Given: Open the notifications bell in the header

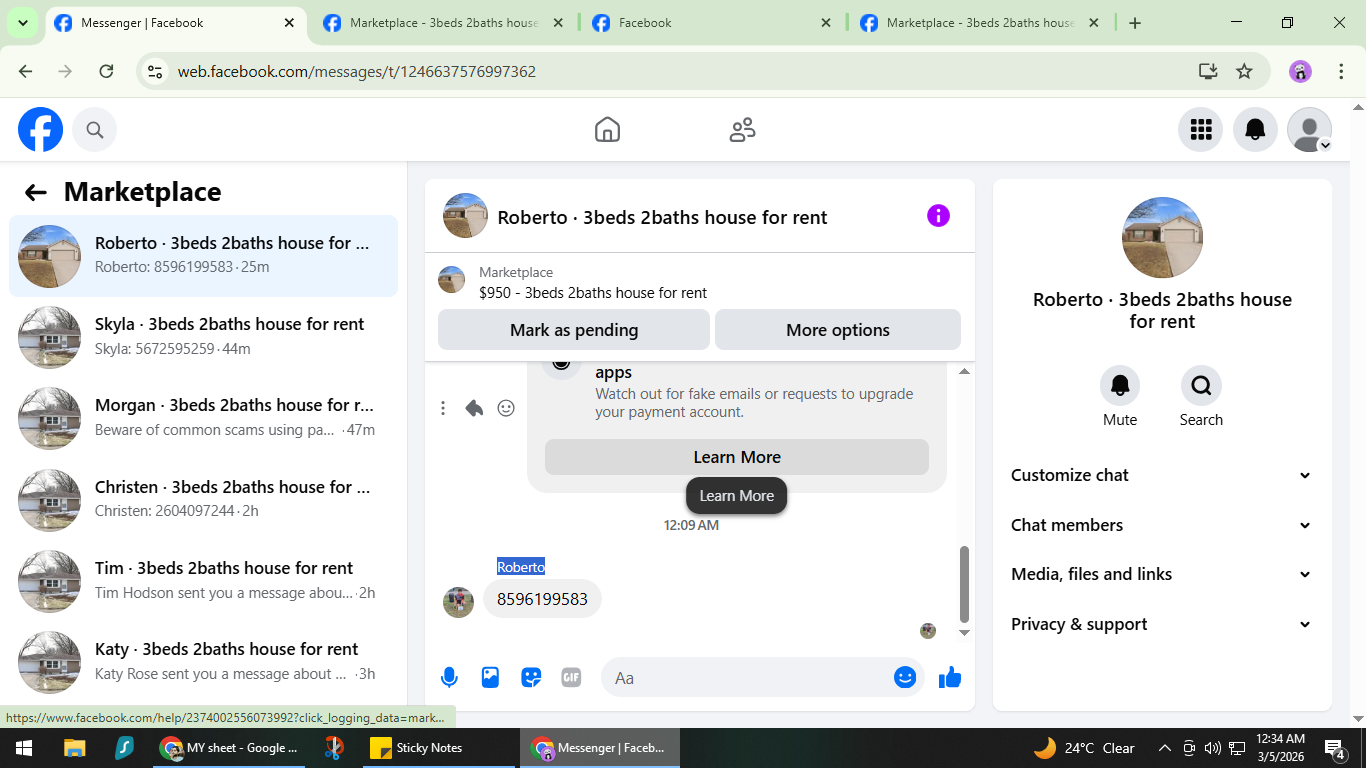Looking at the screenshot, I should coord(1255,129).
